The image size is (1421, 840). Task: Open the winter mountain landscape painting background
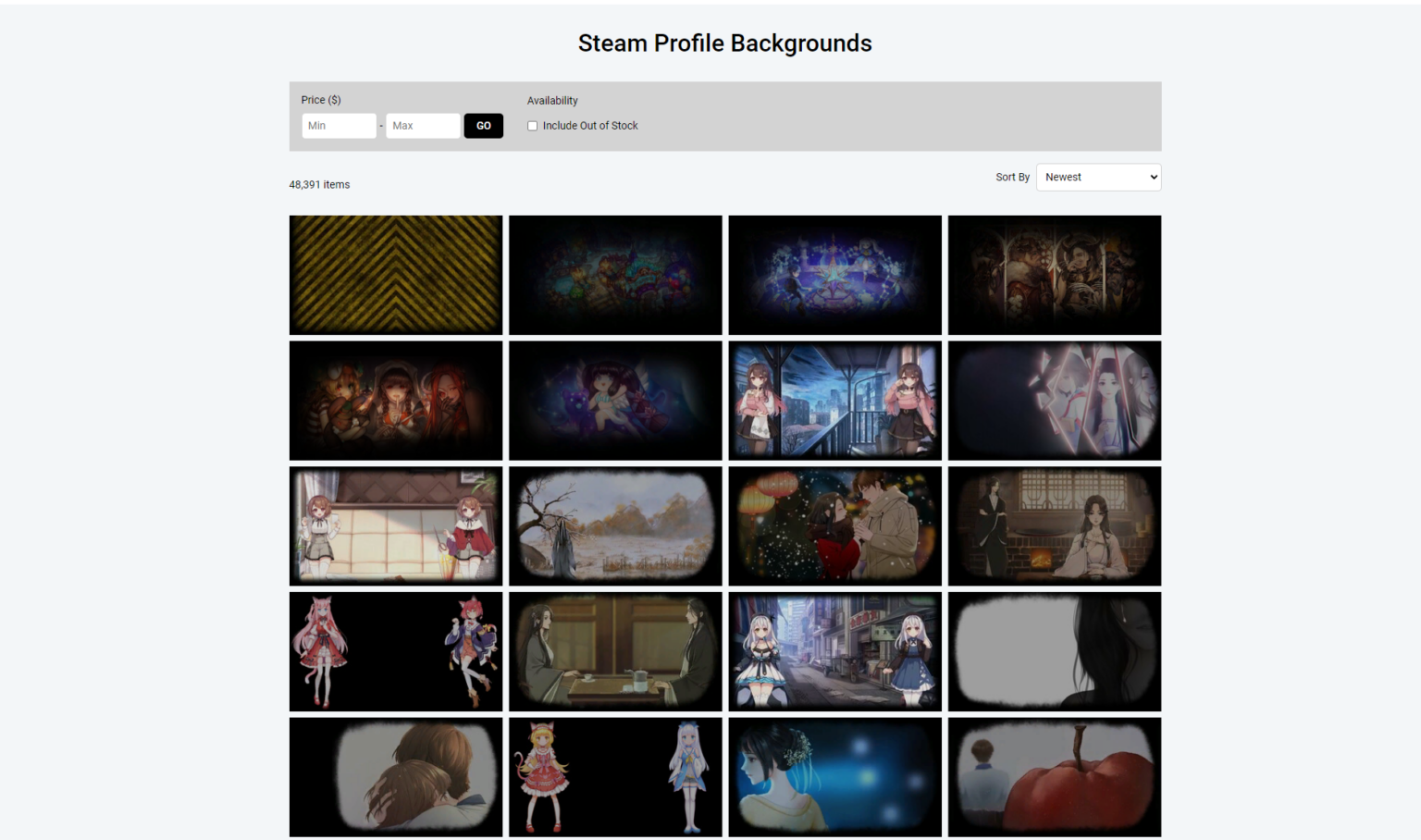pos(615,525)
